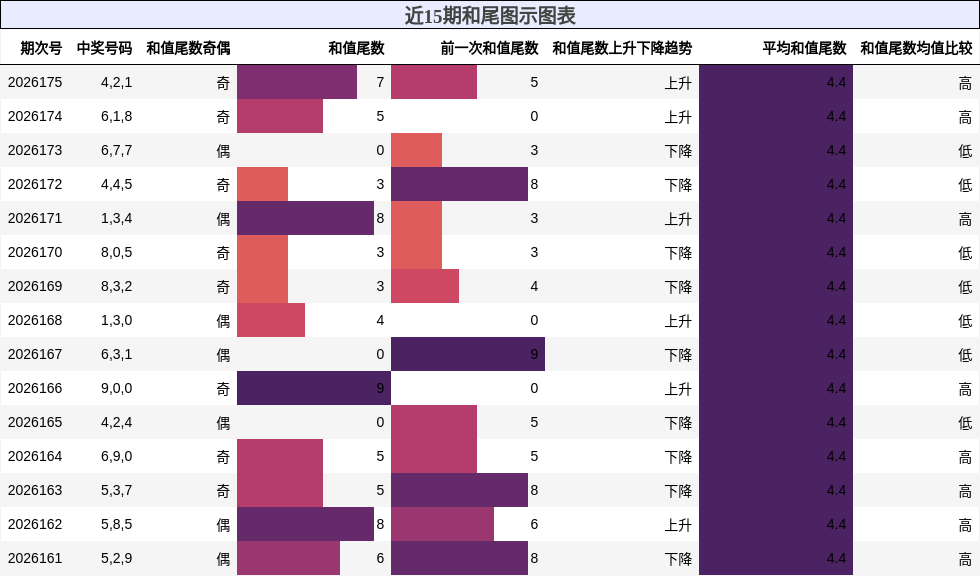Click winning numbers 6,9,0
Screen dimensions: 980x576
[x=116, y=457]
